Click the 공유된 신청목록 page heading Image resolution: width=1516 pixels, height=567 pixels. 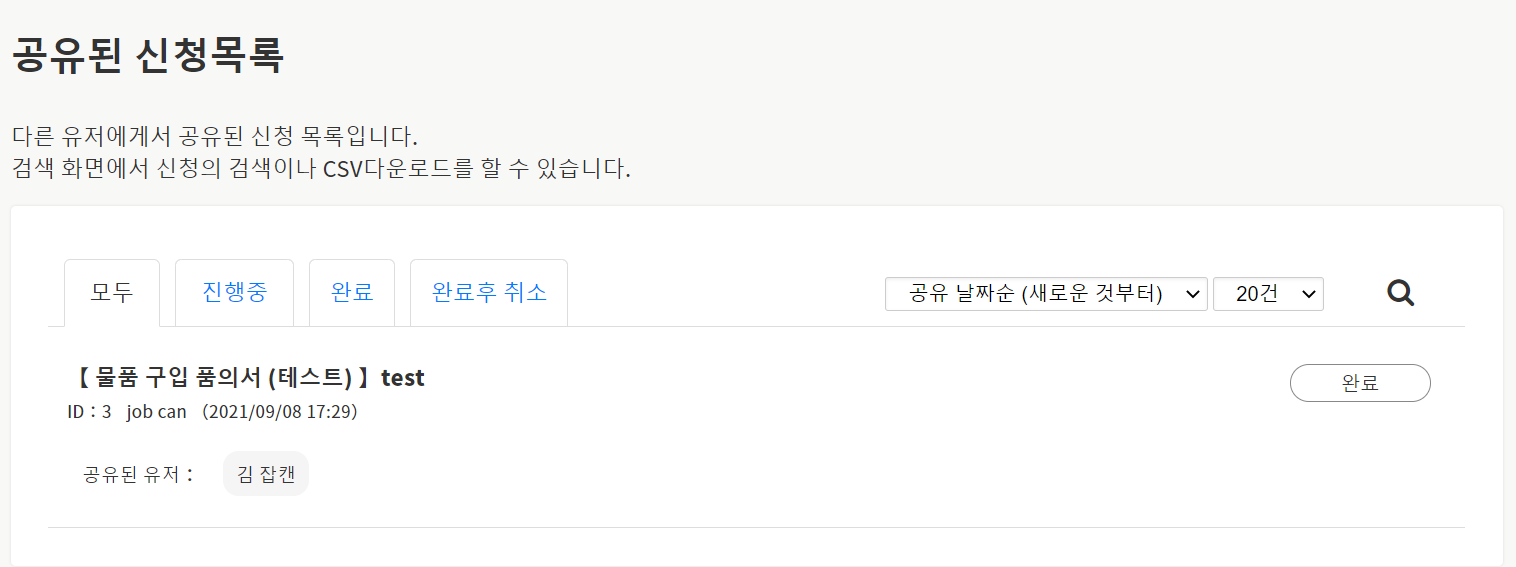tap(148, 56)
